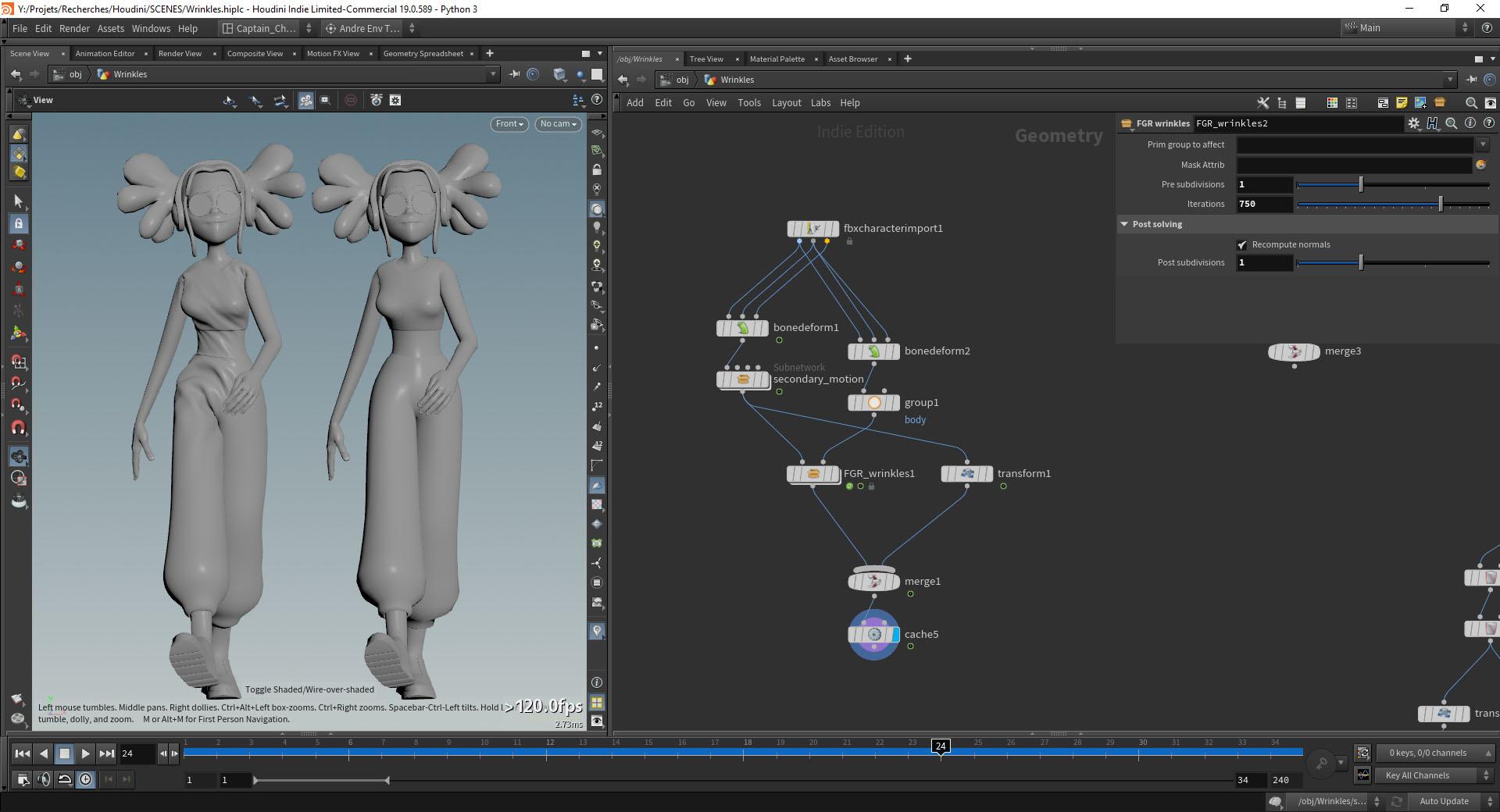
Task: Toggle the Recompute normals checkbox
Action: pos(1242,244)
